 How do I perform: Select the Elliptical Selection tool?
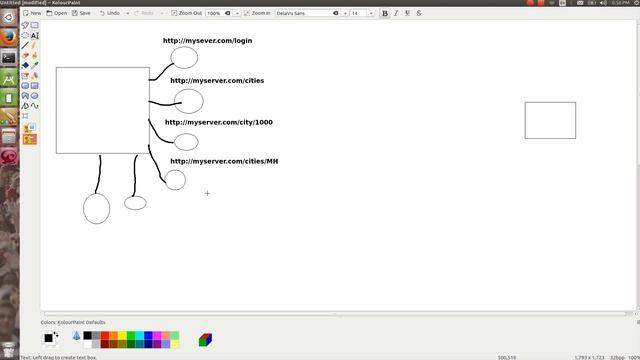point(25,36)
